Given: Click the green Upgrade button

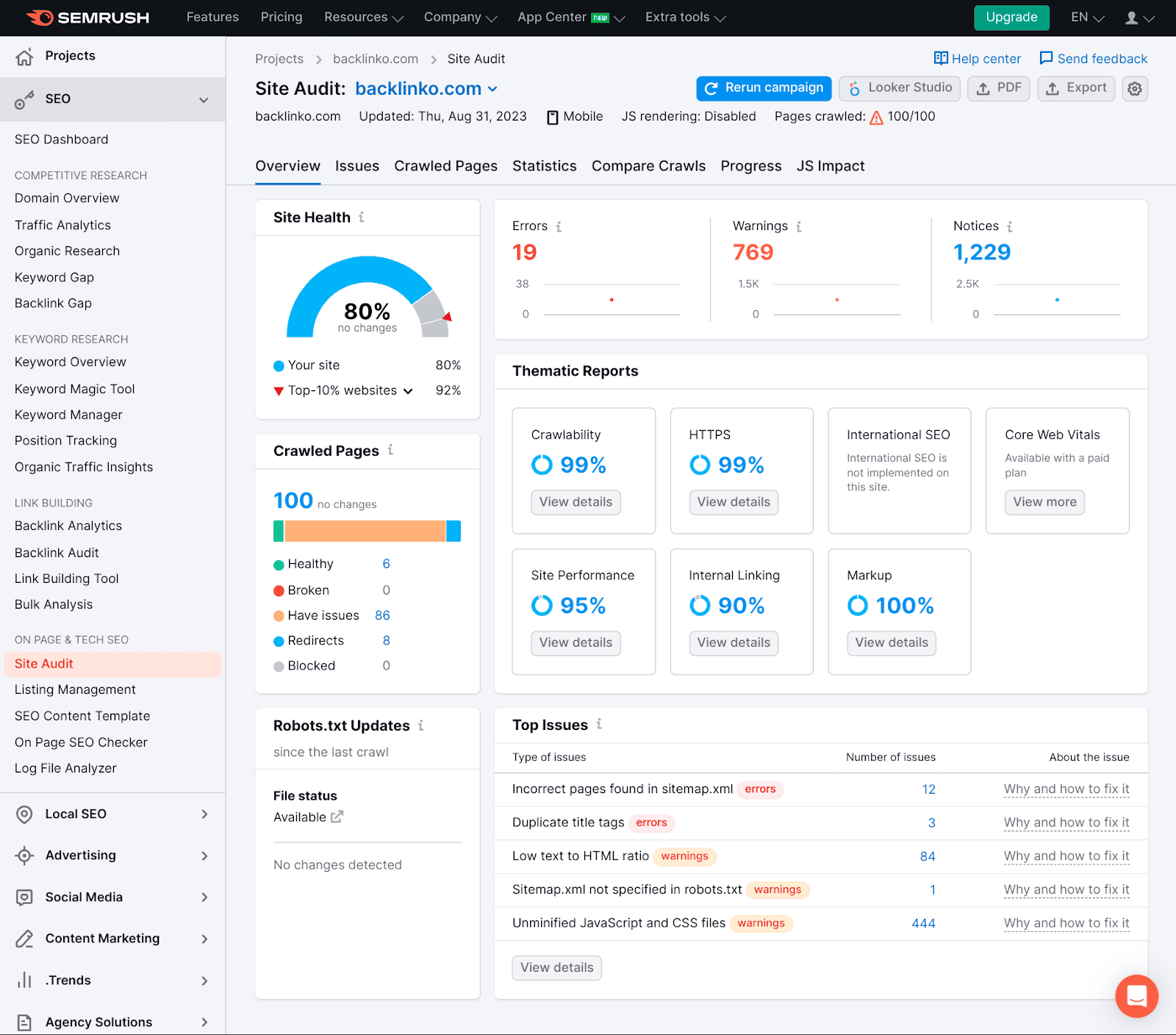Looking at the screenshot, I should [x=1011, y=18].
